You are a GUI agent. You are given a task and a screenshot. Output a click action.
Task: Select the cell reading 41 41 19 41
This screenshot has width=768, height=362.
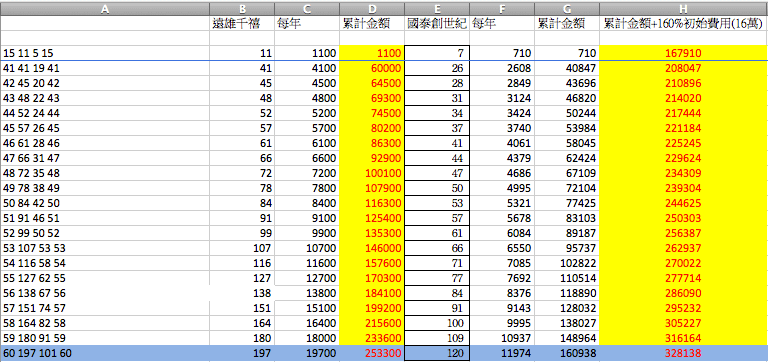coord(105,68)
